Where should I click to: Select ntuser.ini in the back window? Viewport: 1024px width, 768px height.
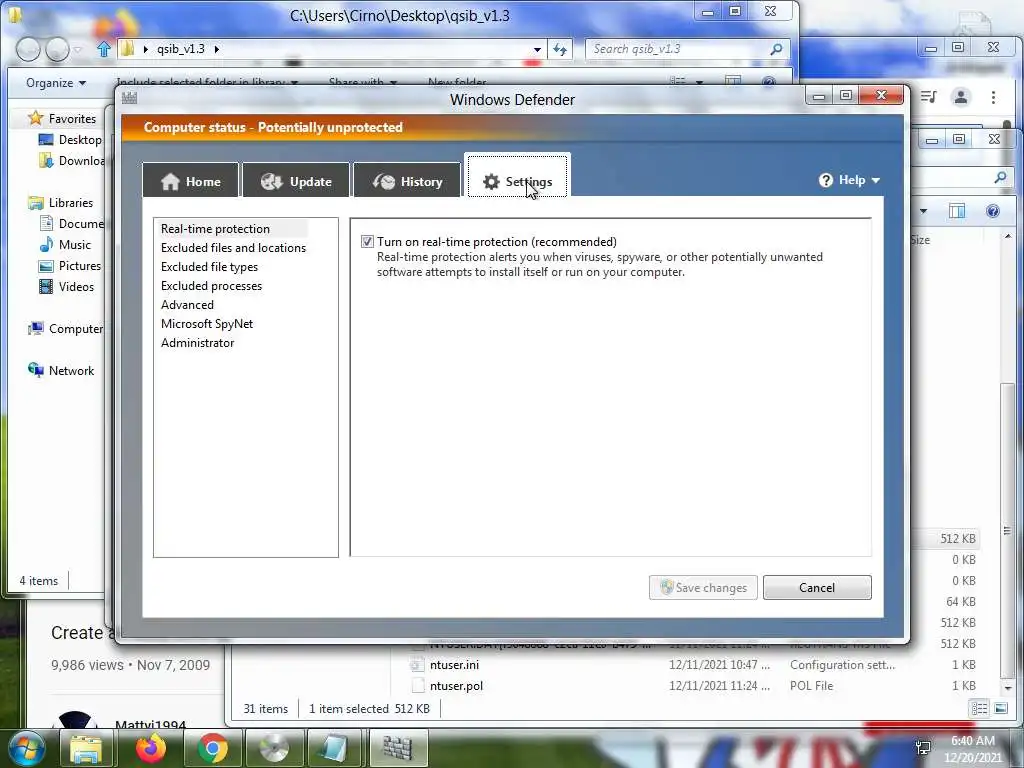(x=454, y=665)
